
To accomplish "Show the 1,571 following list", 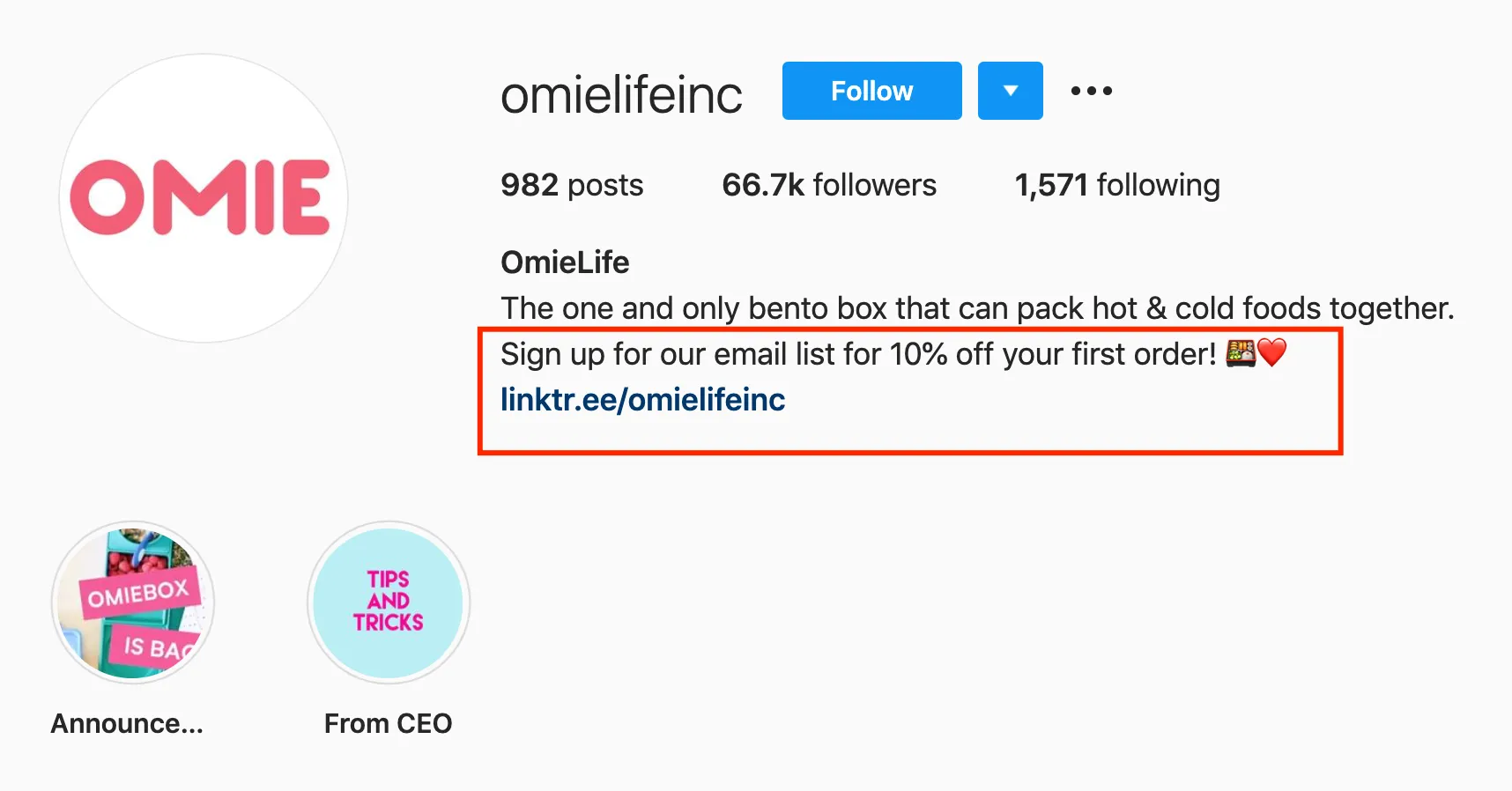I will click(x=1116, y=185).
